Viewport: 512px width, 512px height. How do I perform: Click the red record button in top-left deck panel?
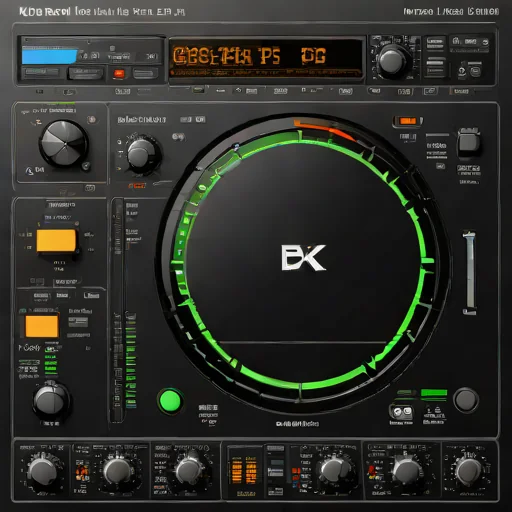click(119, 74)
